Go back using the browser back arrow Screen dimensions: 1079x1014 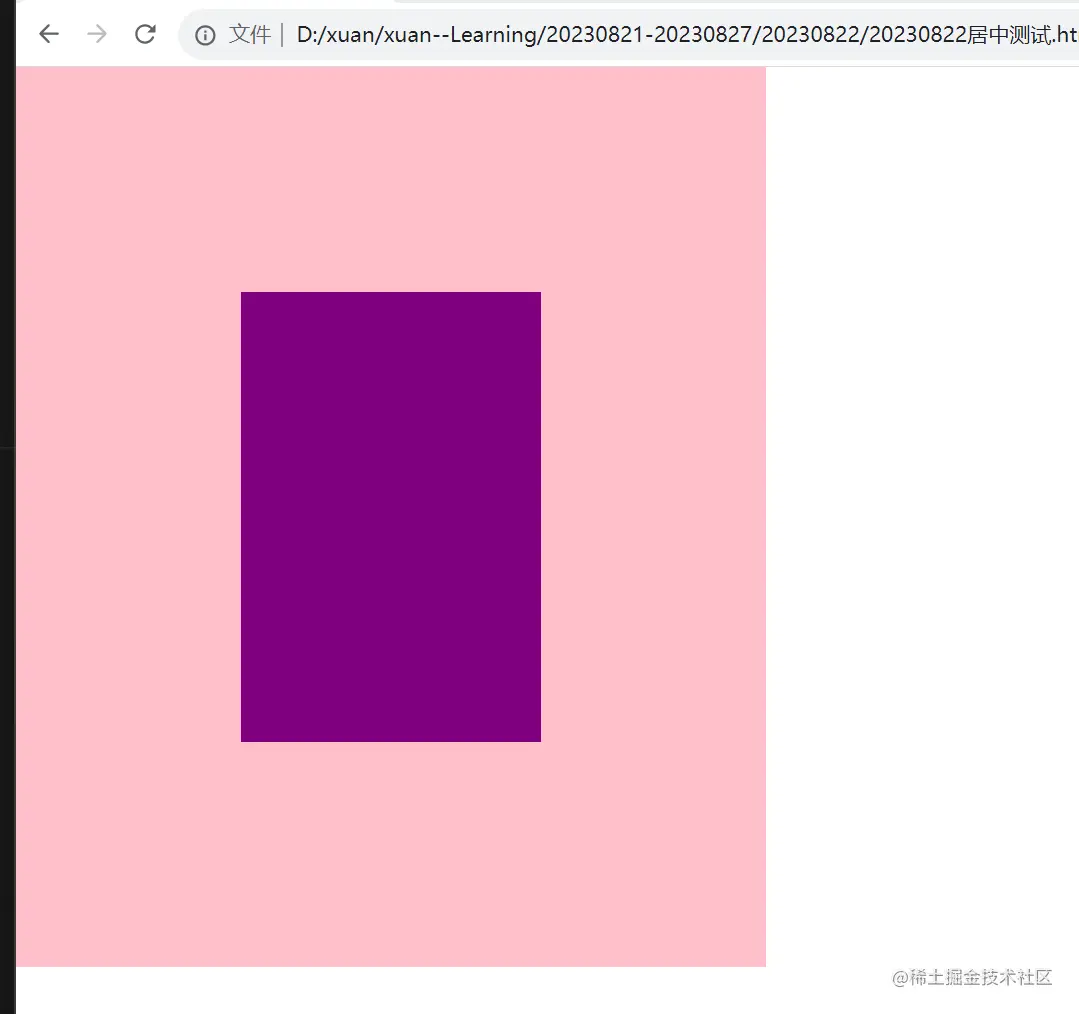(49, 34)
